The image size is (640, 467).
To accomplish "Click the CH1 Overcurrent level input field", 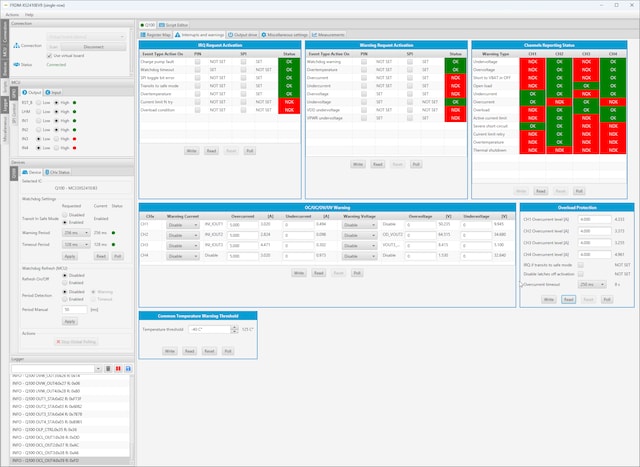I will [596, 218].
